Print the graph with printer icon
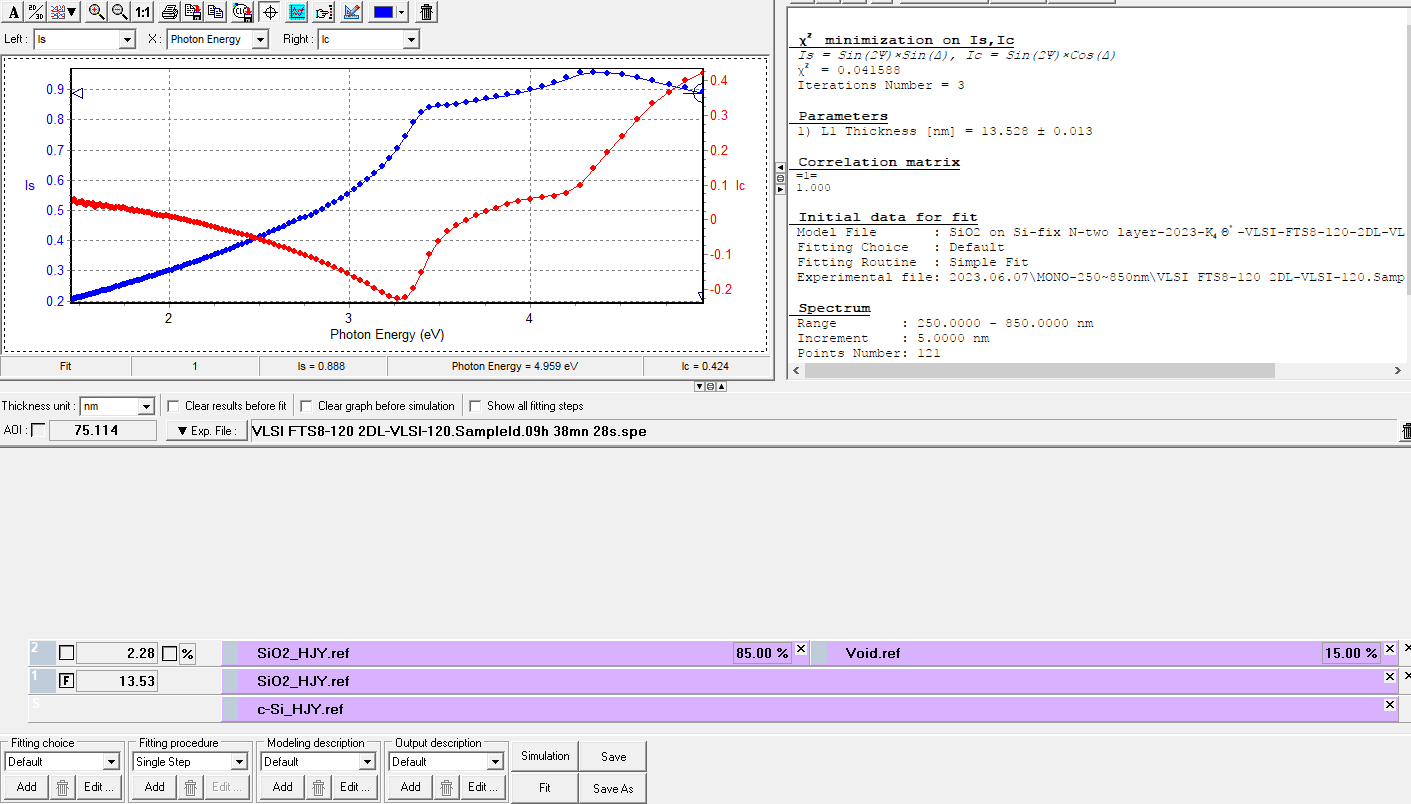 click(170, 12)
